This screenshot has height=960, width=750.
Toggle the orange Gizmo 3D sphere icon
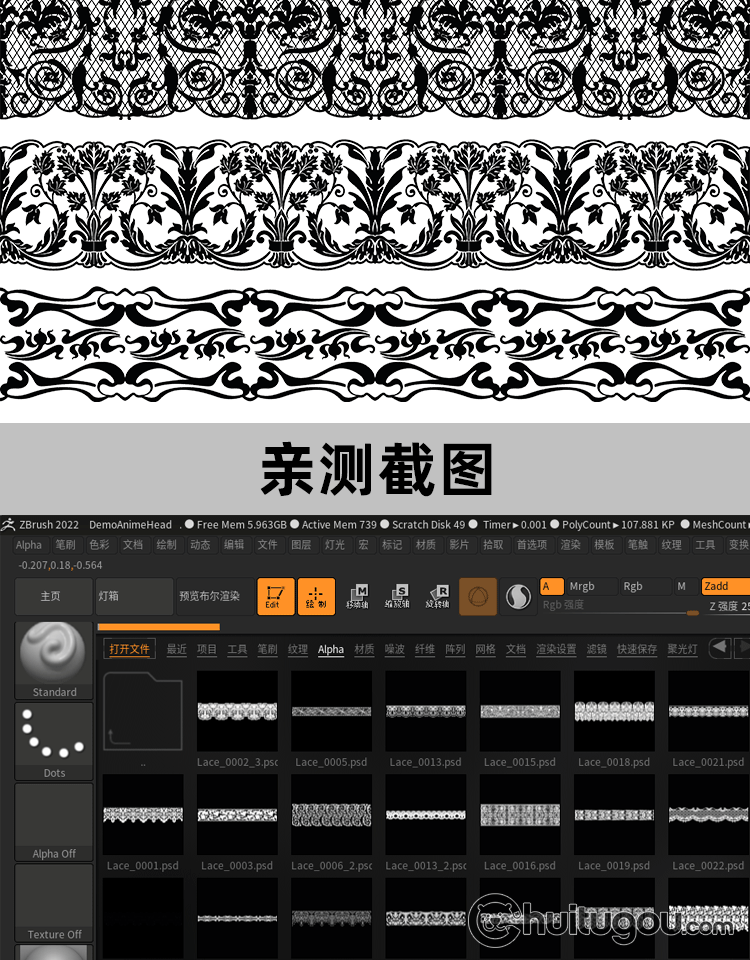478,597
